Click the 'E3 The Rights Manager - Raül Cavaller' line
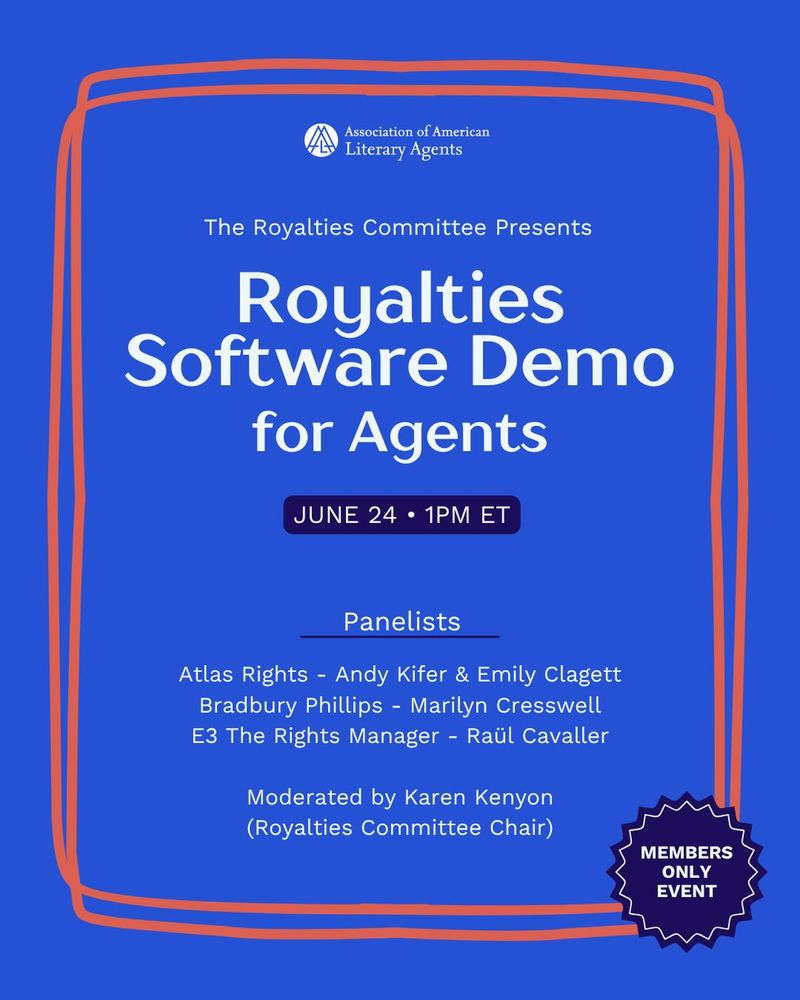This screenshot has height=1000, width=800. click(x=400, y=736)
